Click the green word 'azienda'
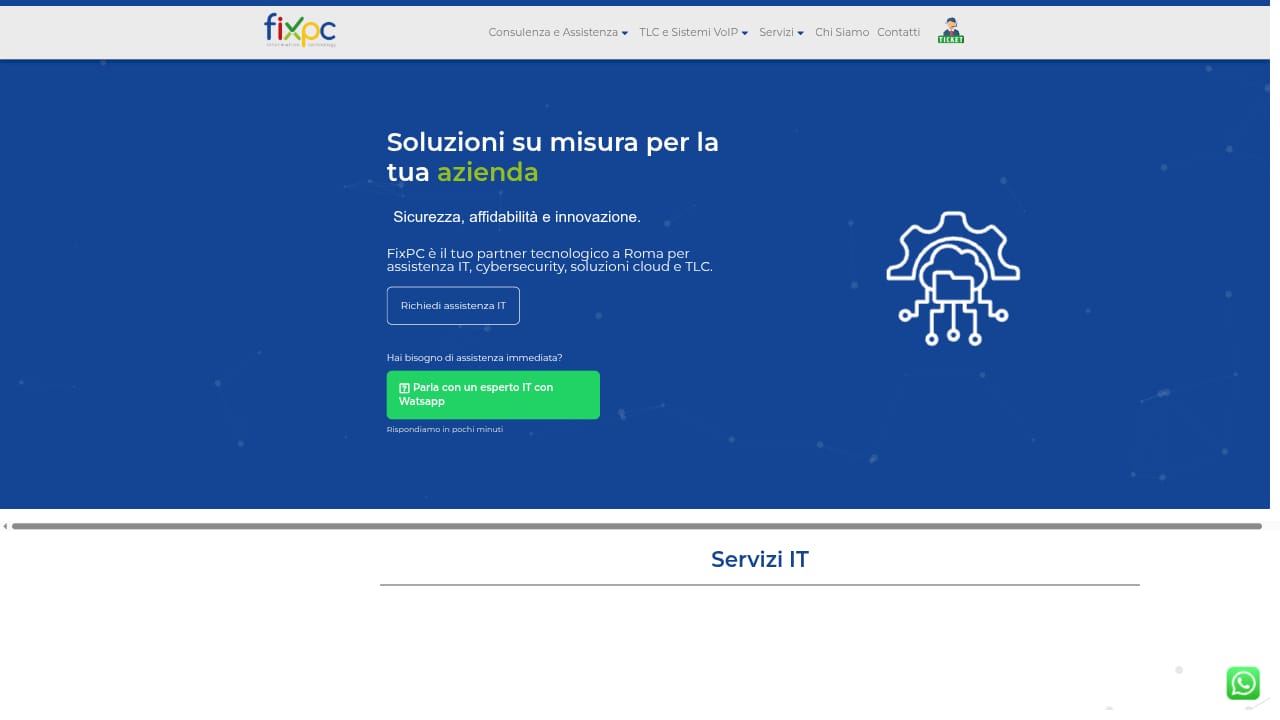1280x720 pixels. tap(488, 172)
